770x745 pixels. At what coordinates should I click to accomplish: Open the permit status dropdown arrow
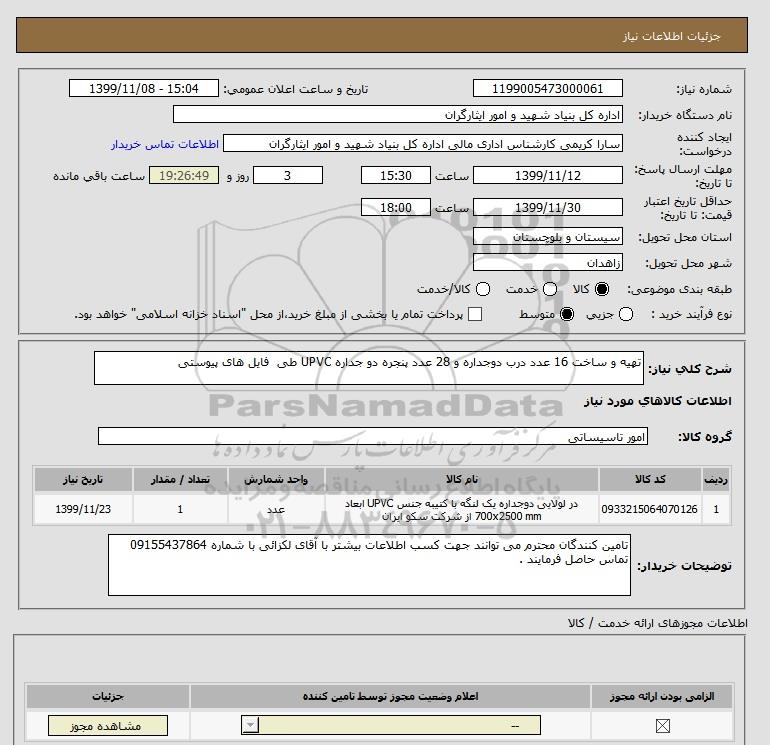250,725
